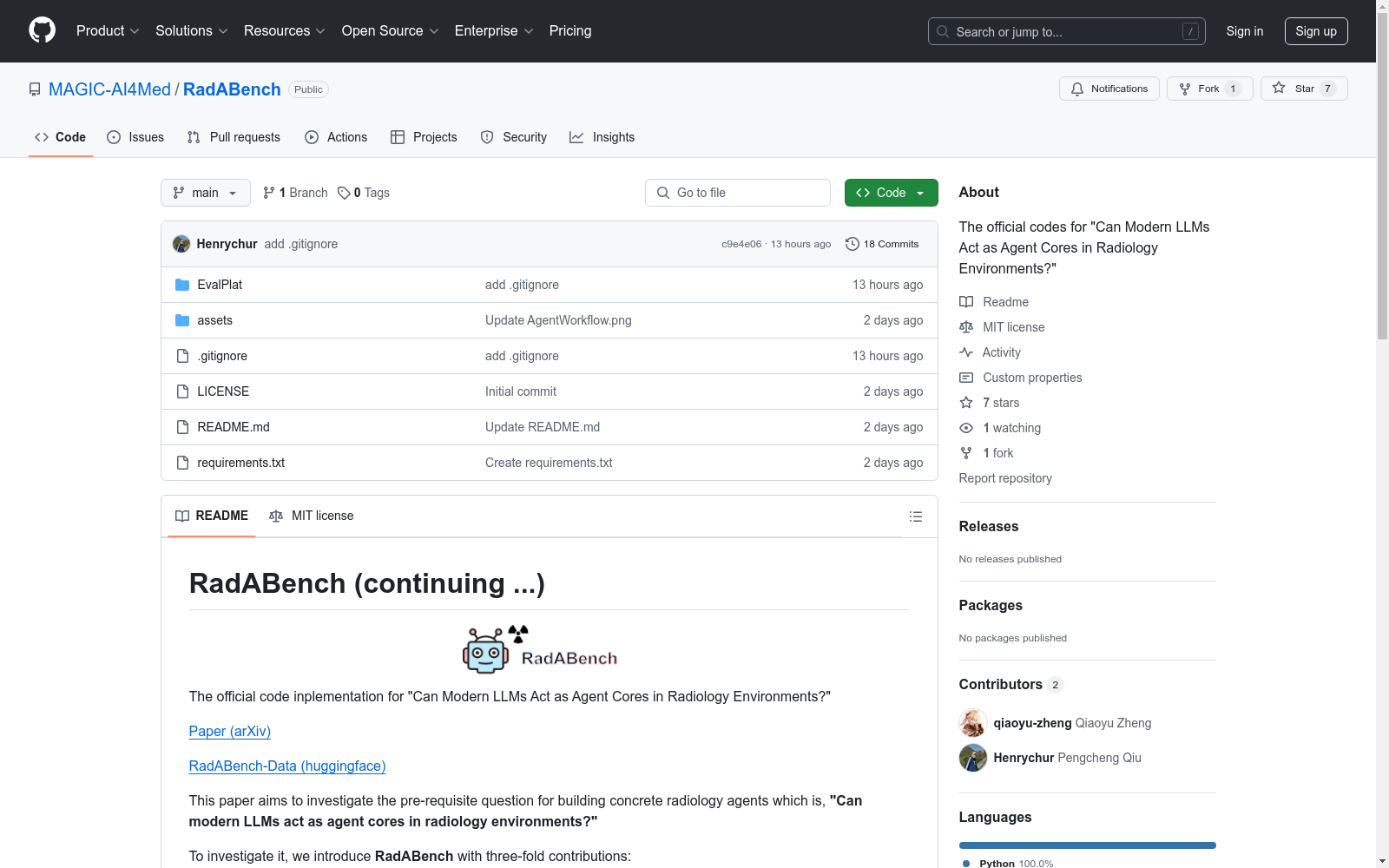
Task: Click the bell icon in Notifications button
Action: point(1077,89)
